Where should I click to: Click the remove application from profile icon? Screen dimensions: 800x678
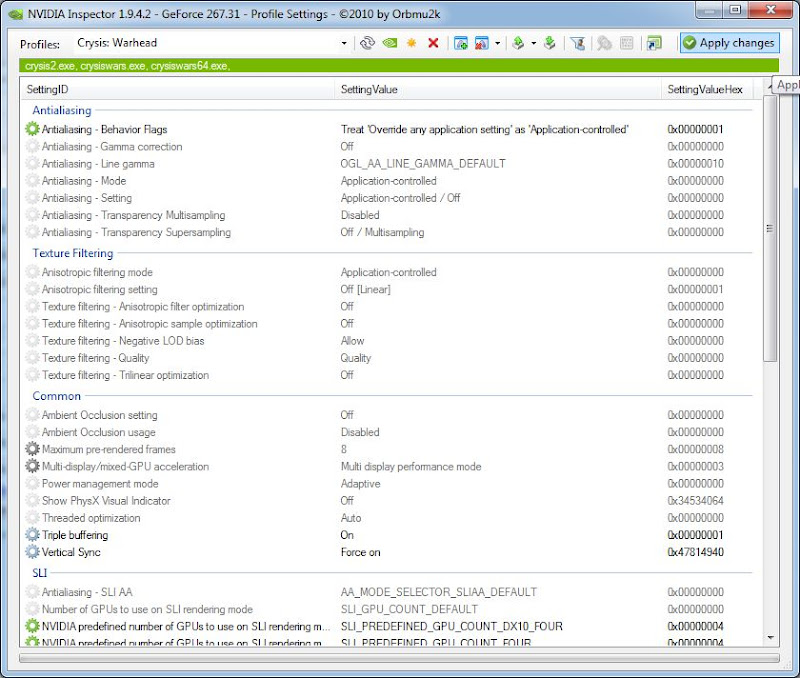click(482, 43)
